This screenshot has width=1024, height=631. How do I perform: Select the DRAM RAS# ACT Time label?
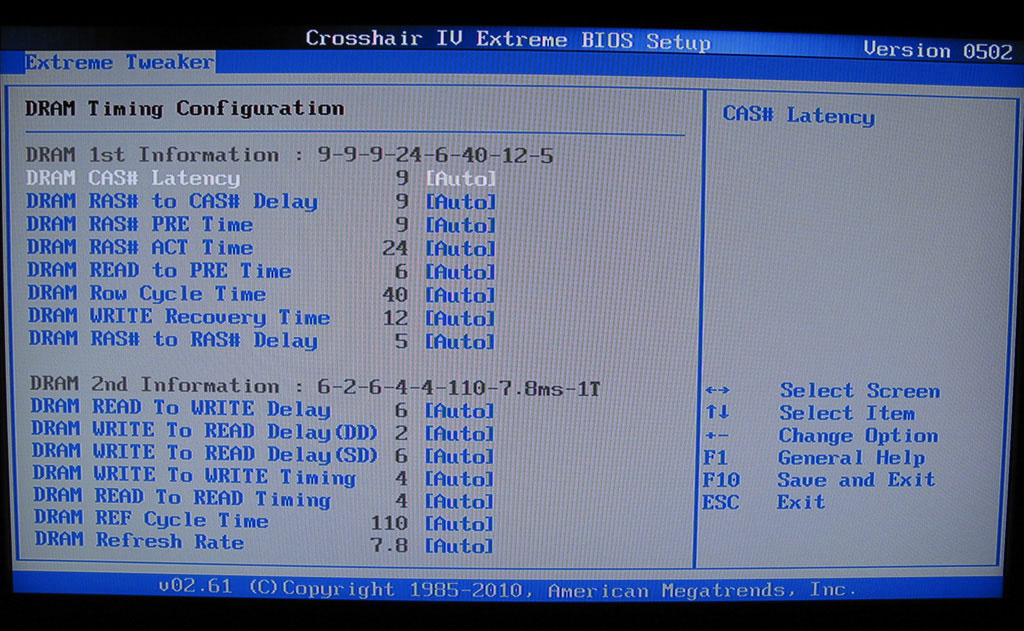click(140, 247)
